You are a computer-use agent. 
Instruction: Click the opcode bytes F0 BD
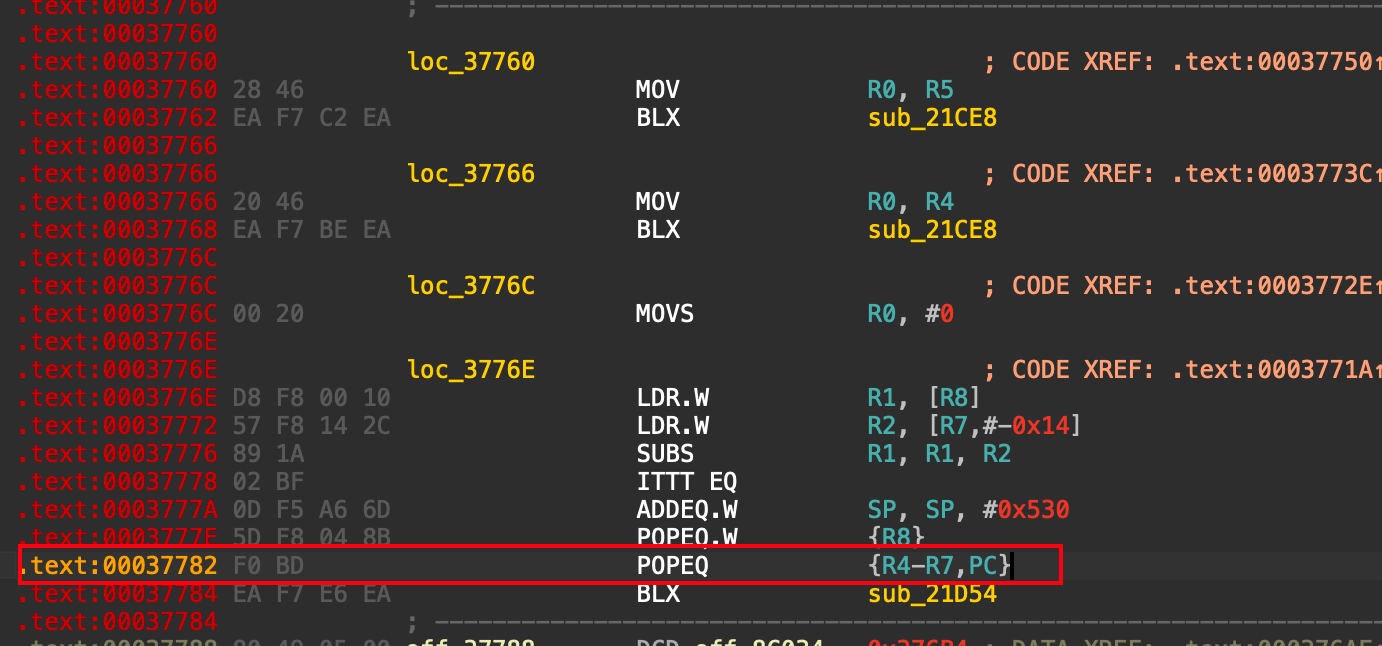(x=268, y=566)
